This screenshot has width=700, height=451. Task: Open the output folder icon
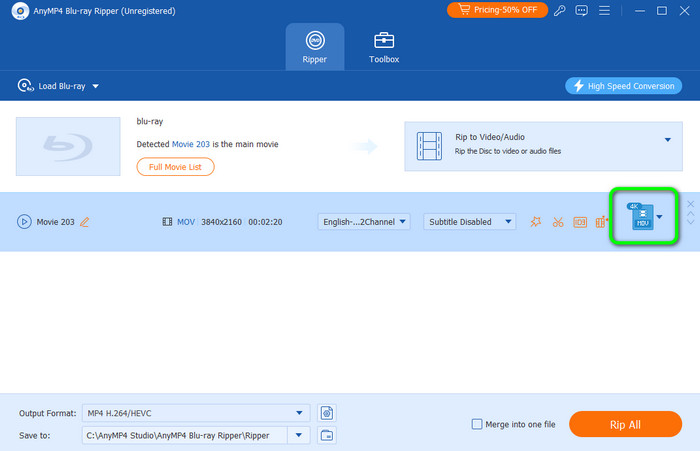click(327, 435)
